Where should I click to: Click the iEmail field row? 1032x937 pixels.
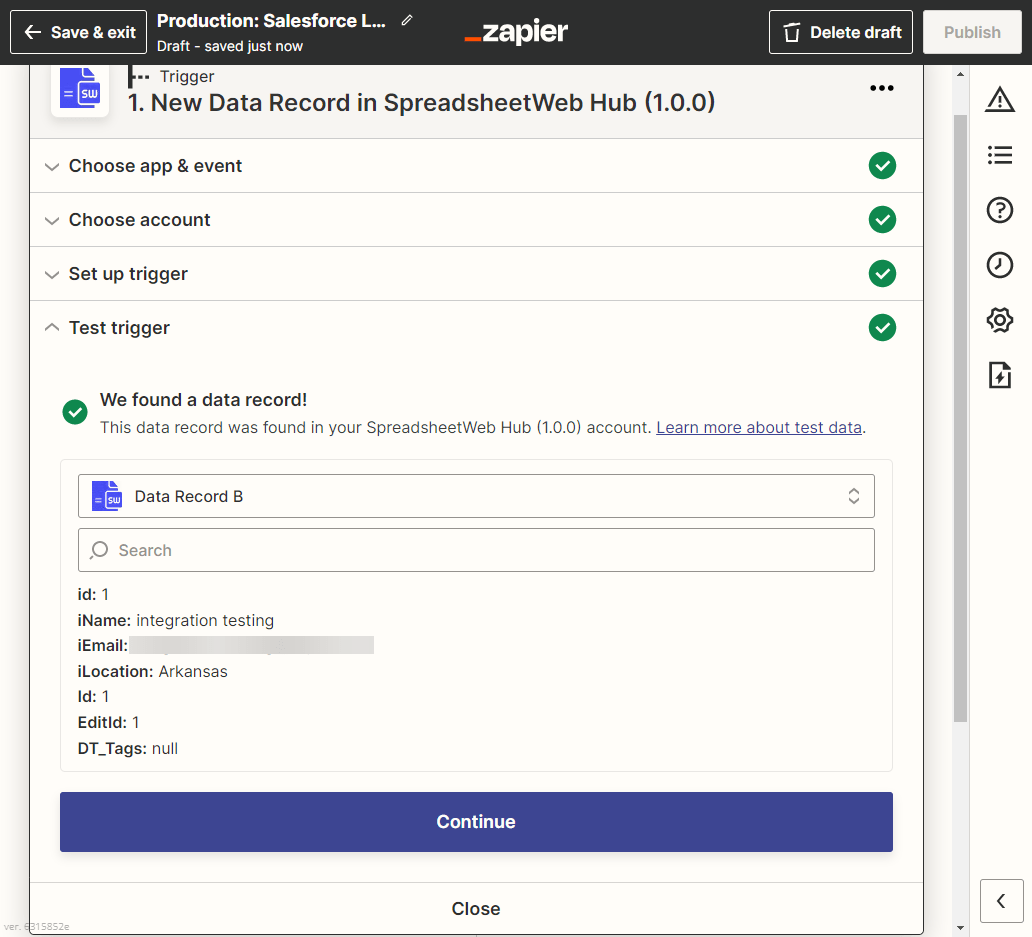point(226,646)
